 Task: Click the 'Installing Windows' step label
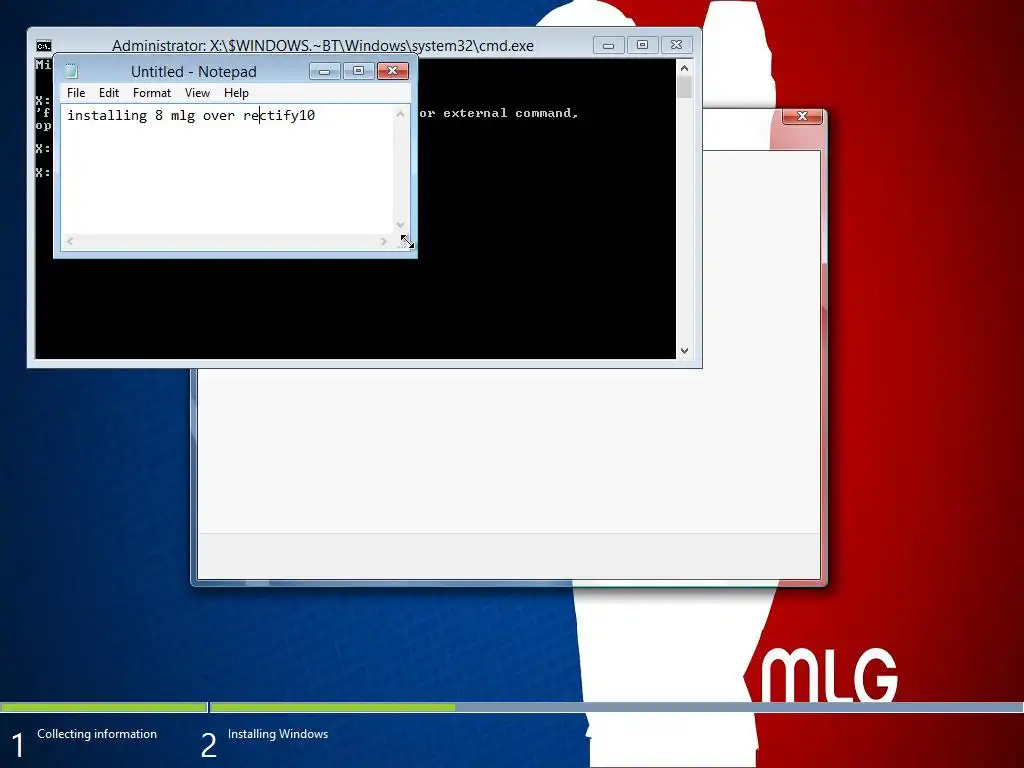[x=278, y=734]
